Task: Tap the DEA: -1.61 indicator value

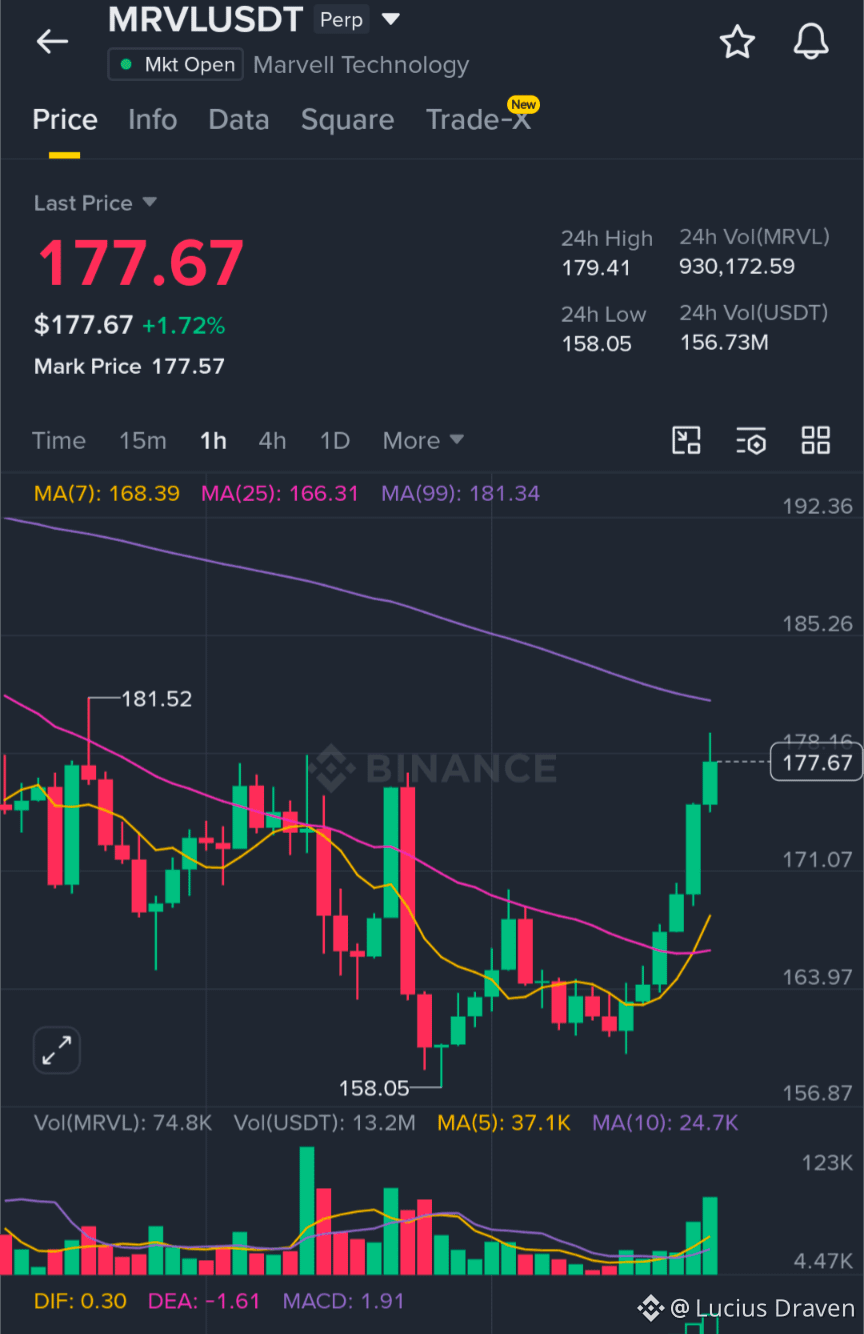Action: point(204,1301)
